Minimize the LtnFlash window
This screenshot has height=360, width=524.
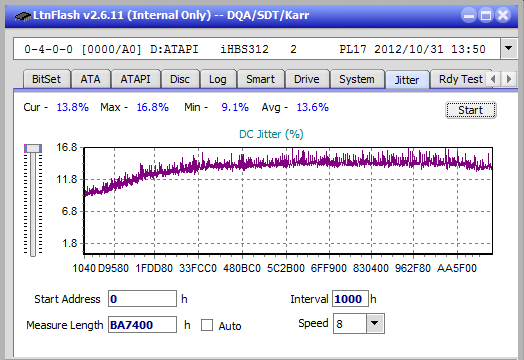click(469, 15)
